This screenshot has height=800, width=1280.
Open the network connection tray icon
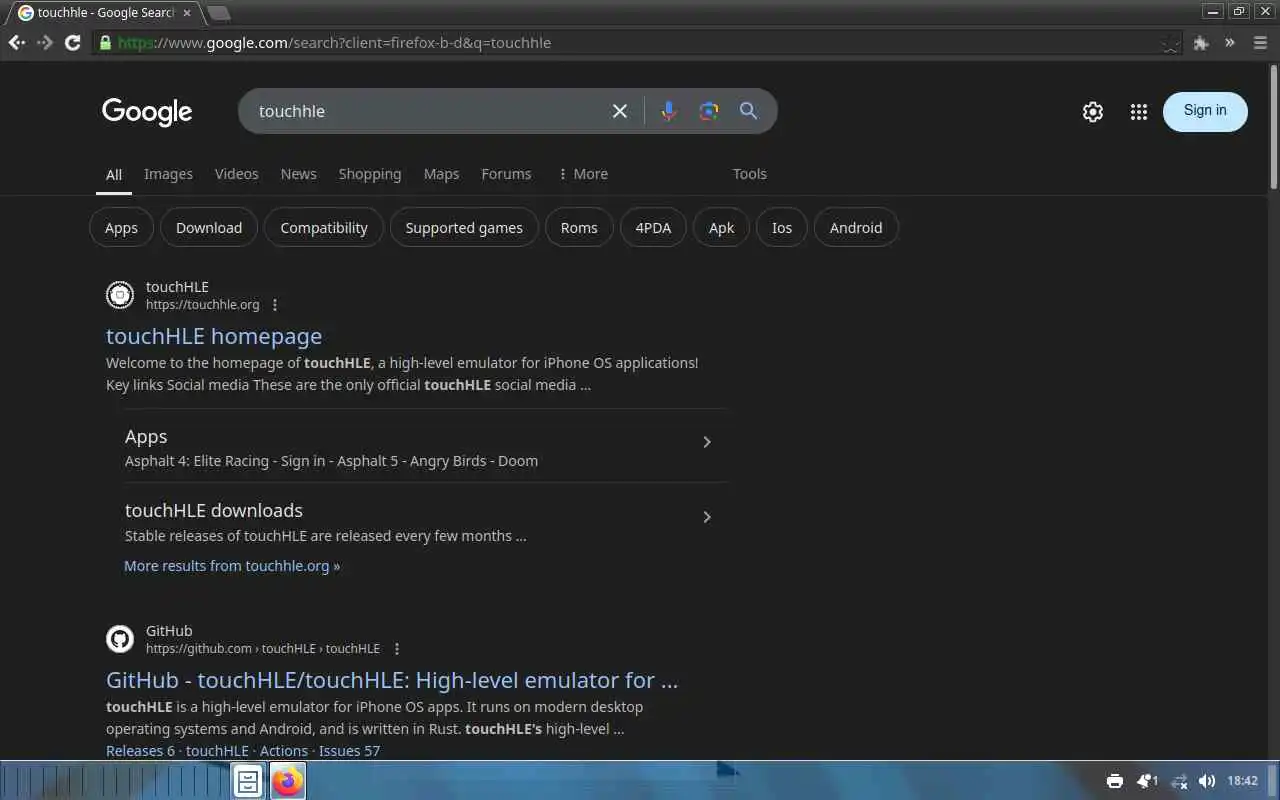1179,781
